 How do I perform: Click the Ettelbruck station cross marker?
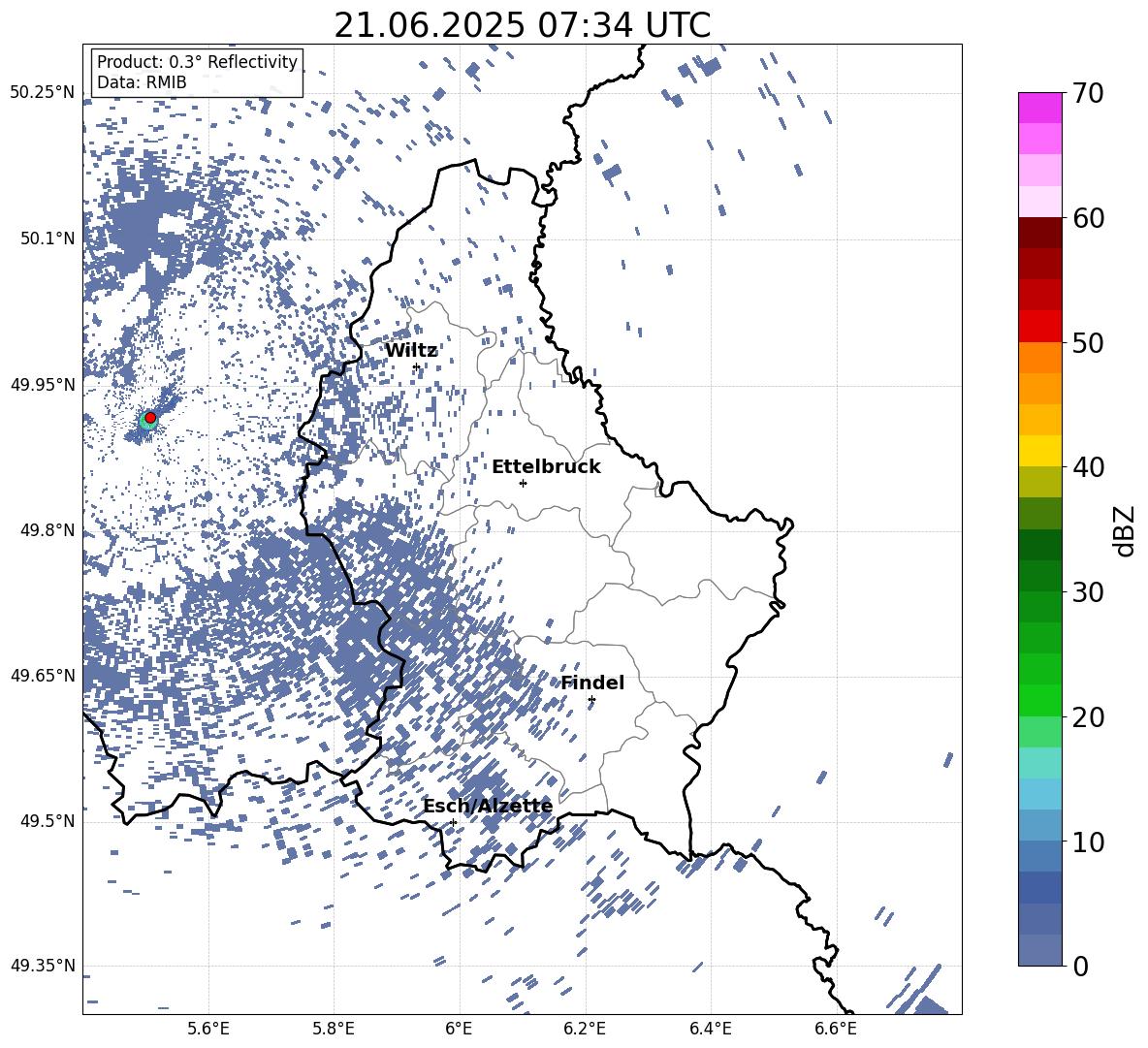point(523,483)
